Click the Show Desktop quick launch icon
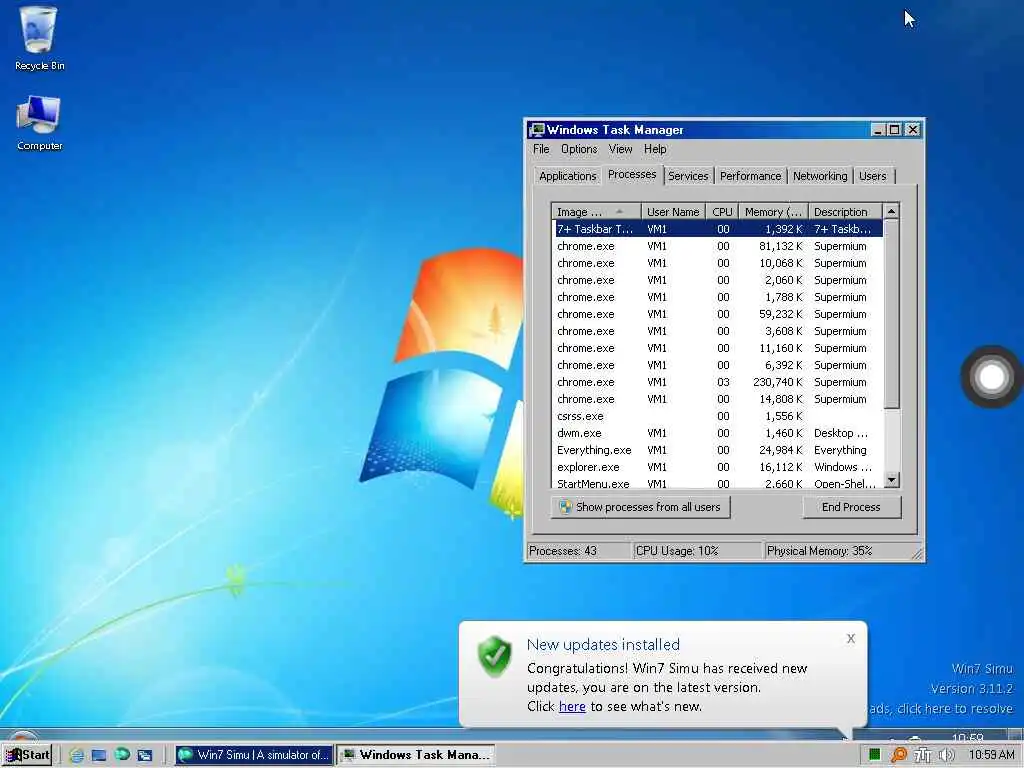 point(99,755)
